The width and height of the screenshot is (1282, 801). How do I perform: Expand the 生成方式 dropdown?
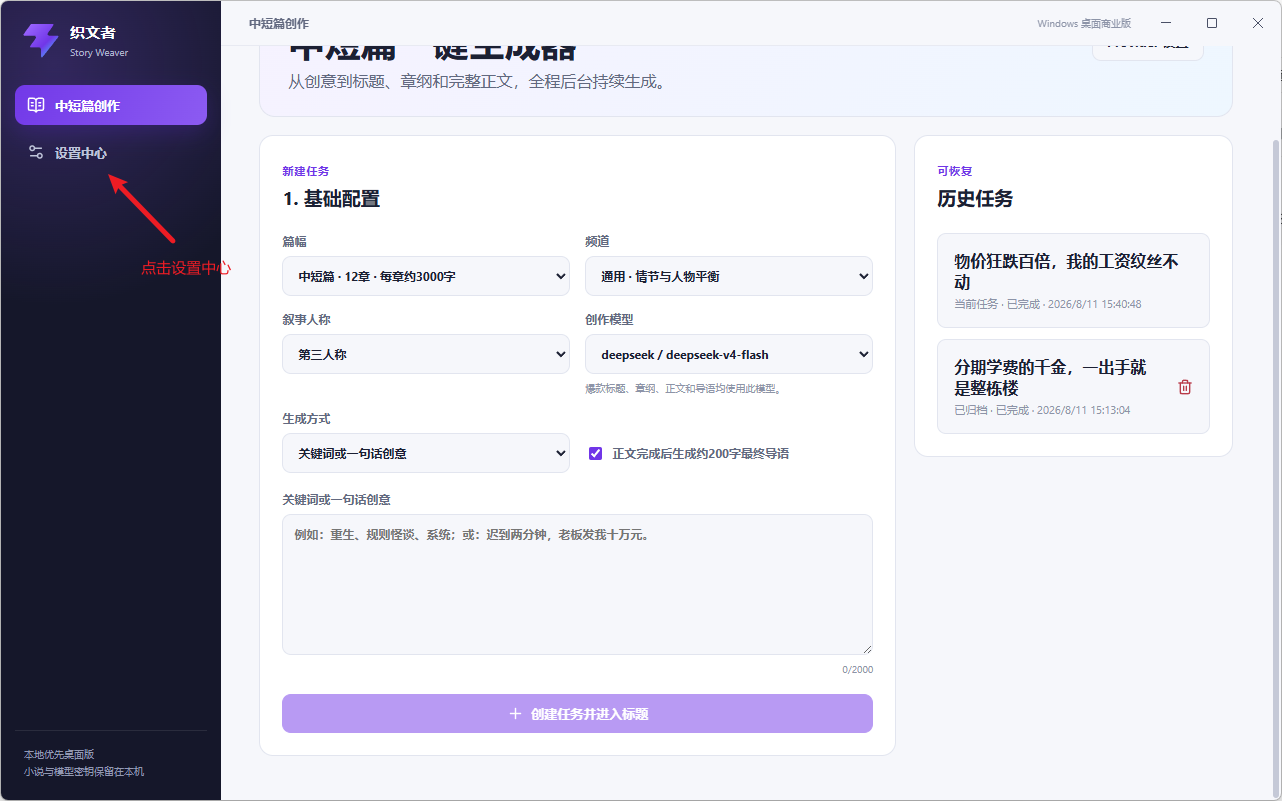(x=426, y=453)
